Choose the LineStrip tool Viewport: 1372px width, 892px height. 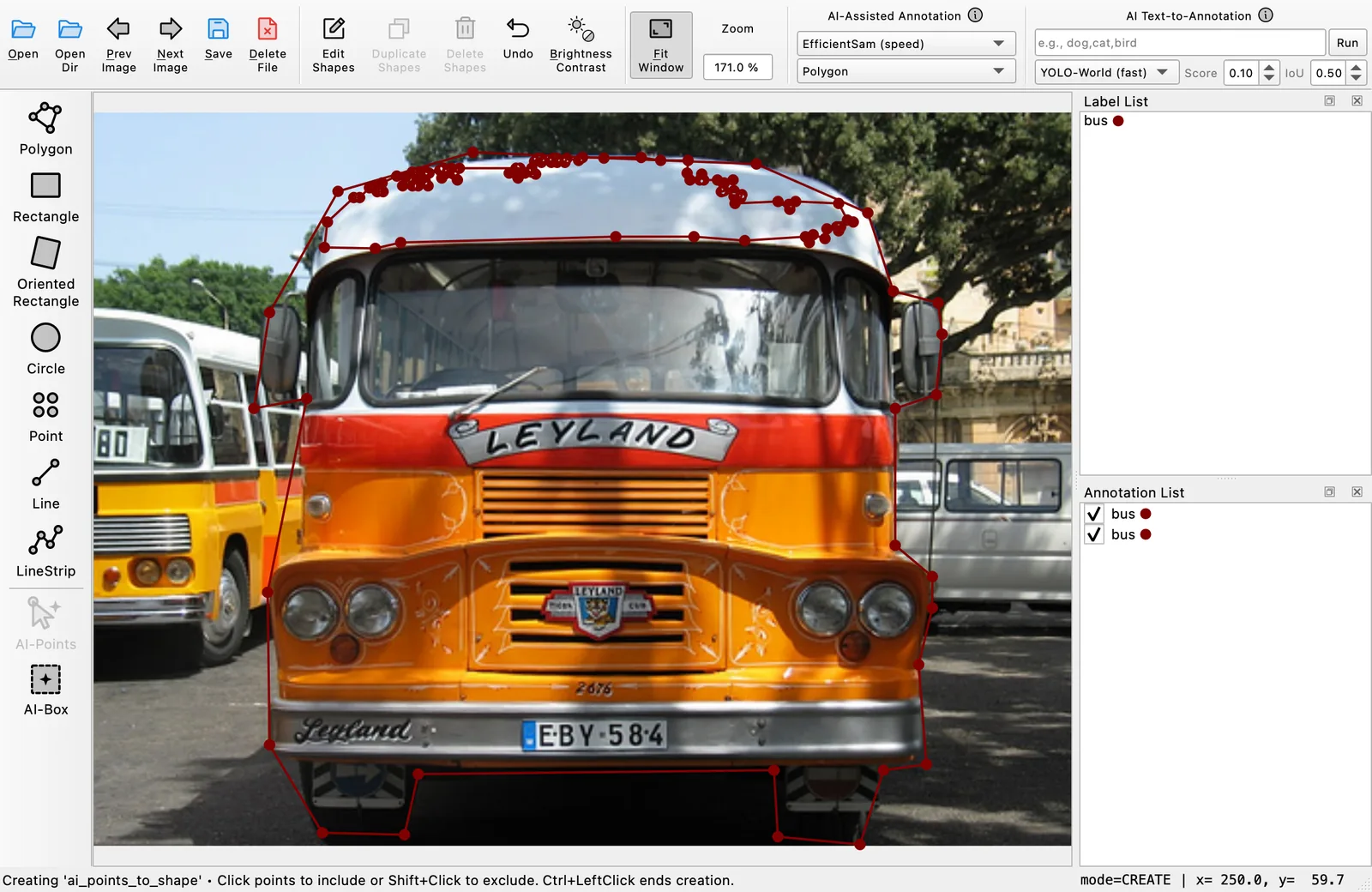click(x=45, y=552)
